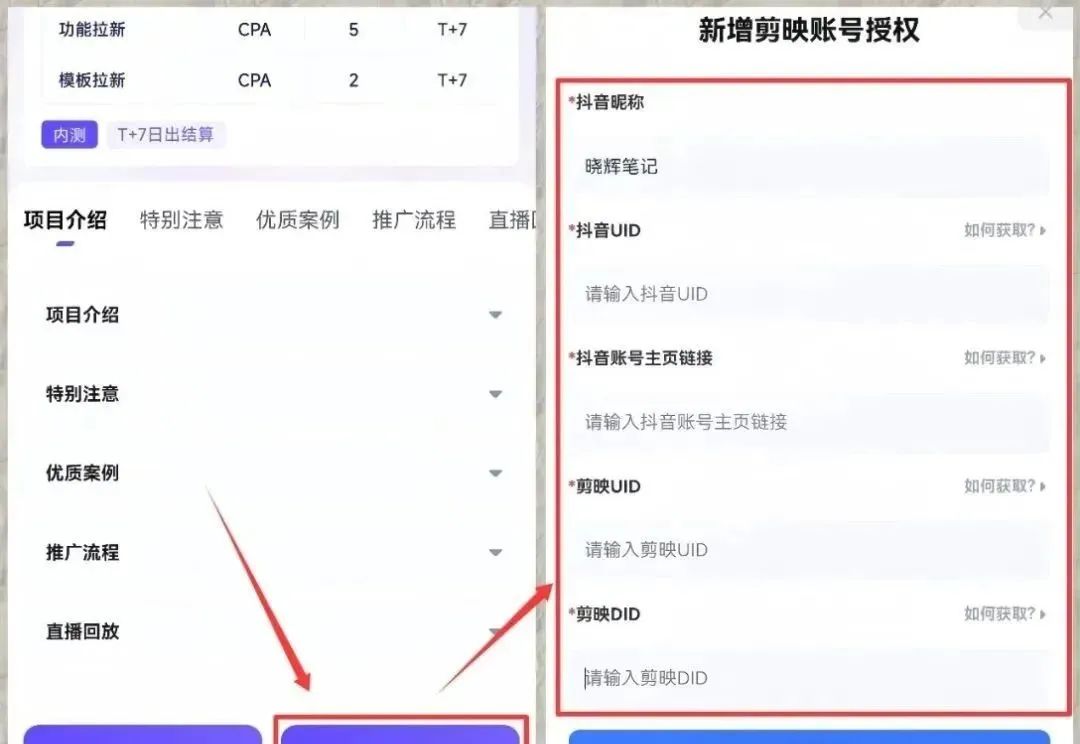Image resolution: width=1080 pixels, height=744 pixels.
Task: Click the *抖音昵称 field label
Action: pos(606,102)
